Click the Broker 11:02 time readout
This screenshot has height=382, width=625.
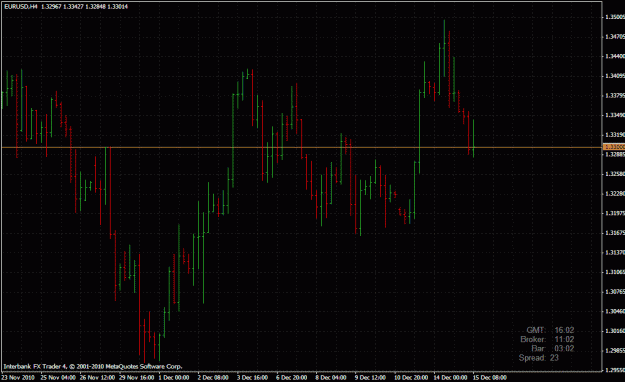(547, 339)
